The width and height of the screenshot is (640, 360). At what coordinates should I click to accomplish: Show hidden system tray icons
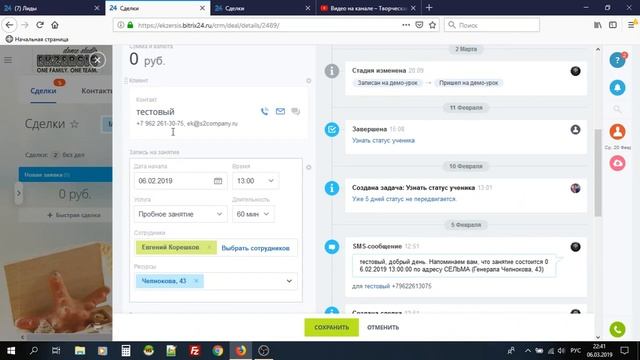coord(528,351)
